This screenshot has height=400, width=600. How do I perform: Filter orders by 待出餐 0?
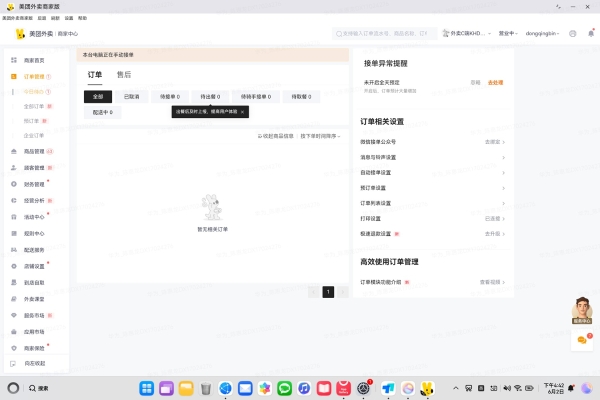[210, 96]
